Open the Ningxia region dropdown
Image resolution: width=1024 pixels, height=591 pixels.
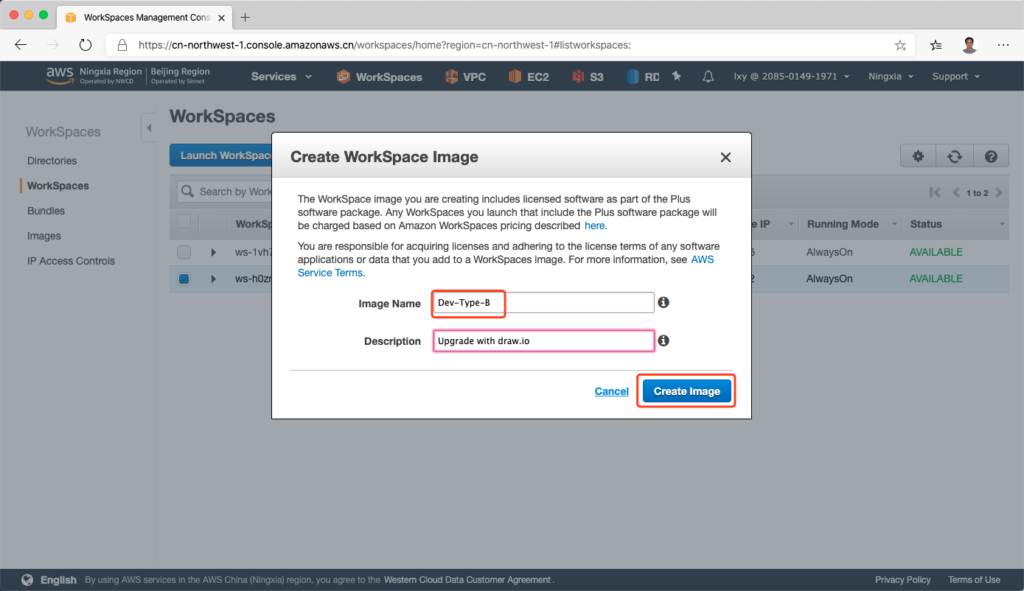(x=890, y=77)
